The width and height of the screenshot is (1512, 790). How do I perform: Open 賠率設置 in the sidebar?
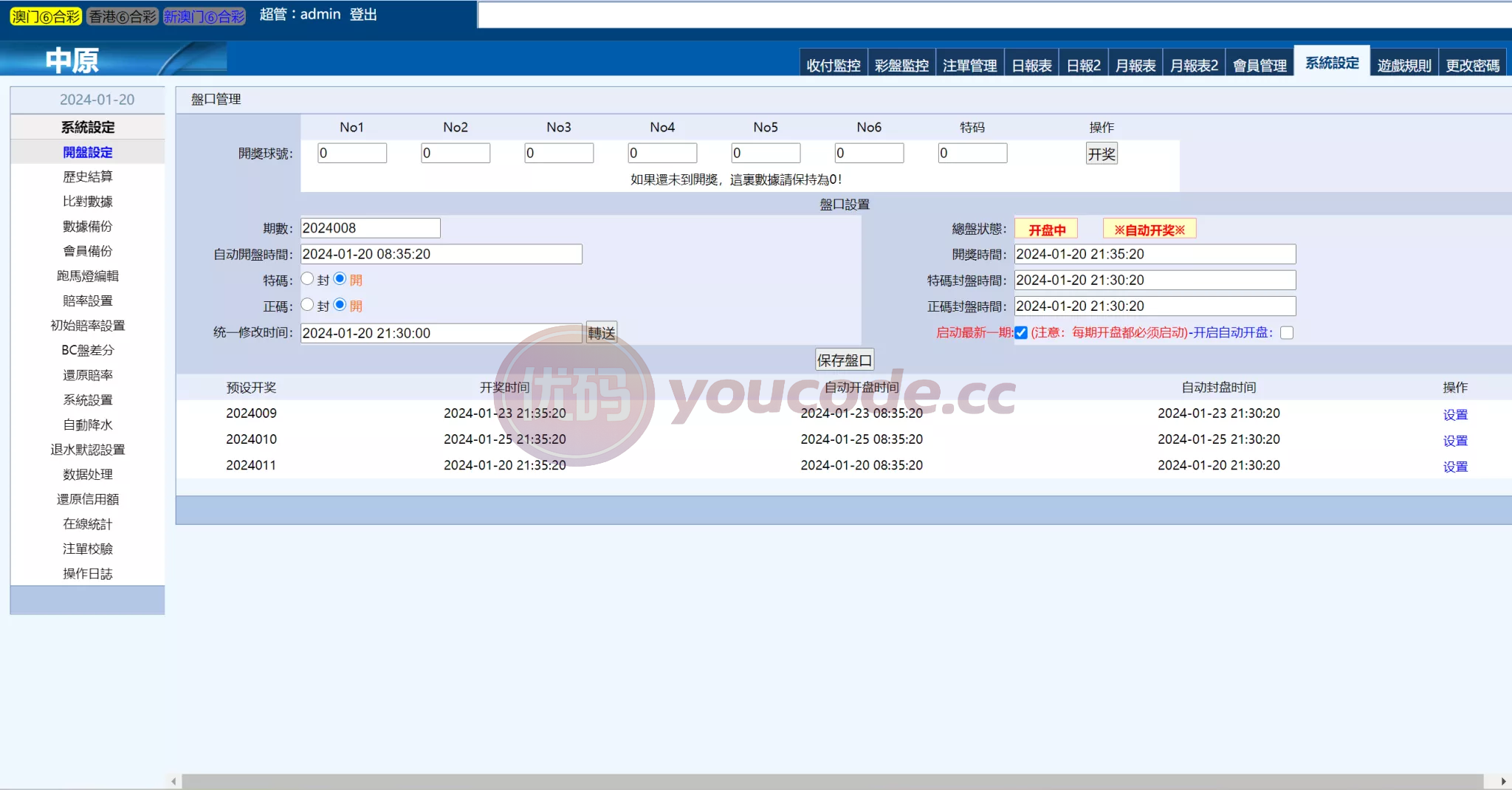pyautogui.click(x=88, y=300)
